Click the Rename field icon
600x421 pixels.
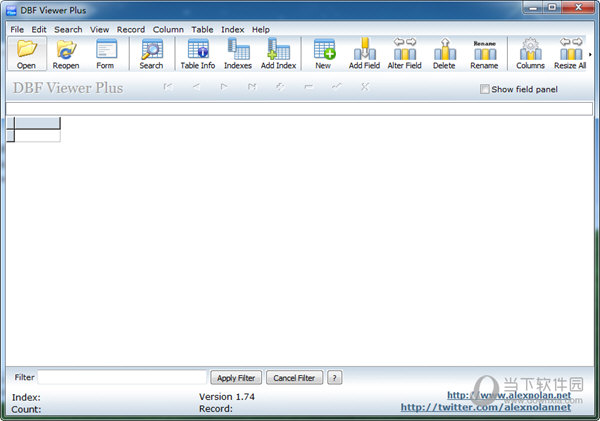[x=484, y=54]
